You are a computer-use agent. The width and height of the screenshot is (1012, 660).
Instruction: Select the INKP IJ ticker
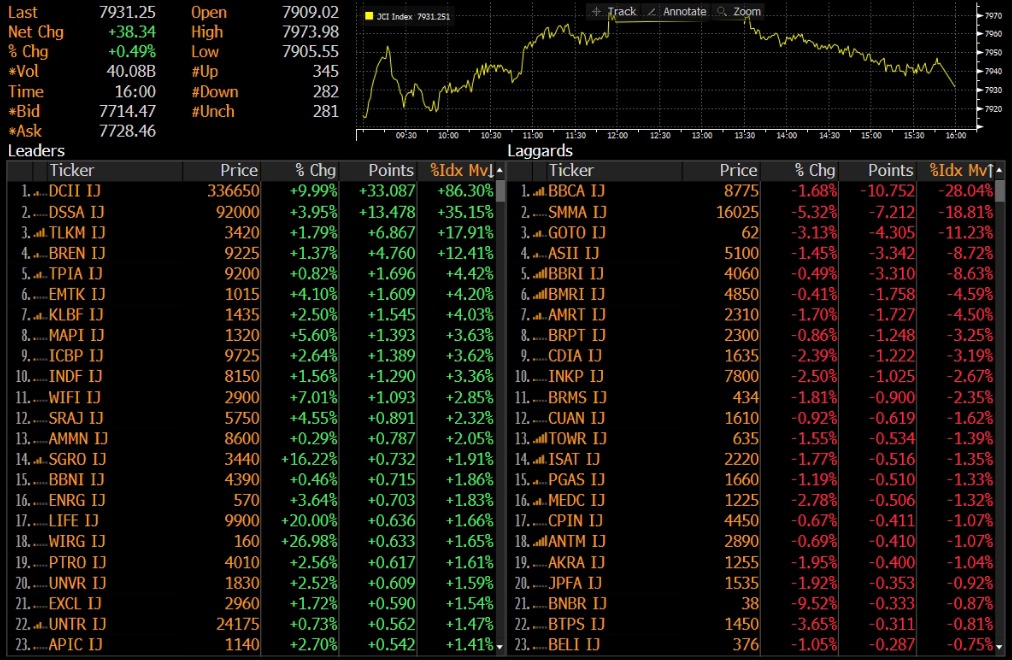576,376
